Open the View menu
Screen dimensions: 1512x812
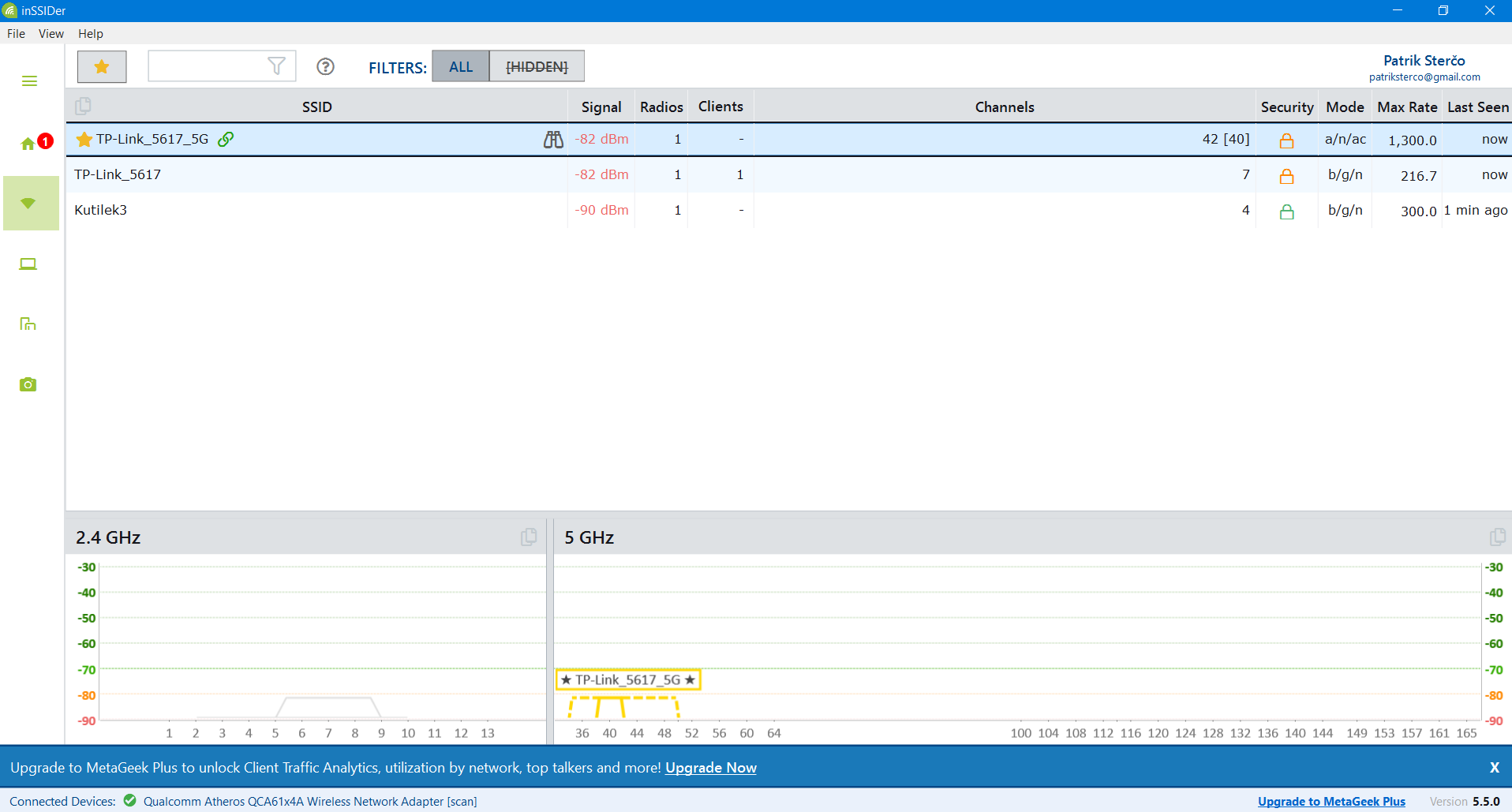pos(51,34)
